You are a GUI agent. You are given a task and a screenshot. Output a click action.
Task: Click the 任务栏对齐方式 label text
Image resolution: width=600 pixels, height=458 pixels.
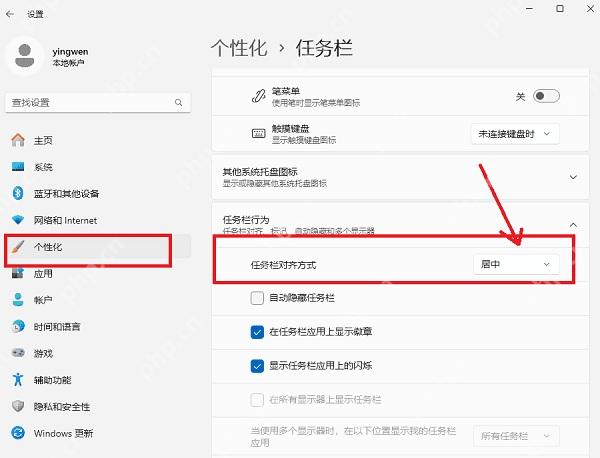pos(283,265)
